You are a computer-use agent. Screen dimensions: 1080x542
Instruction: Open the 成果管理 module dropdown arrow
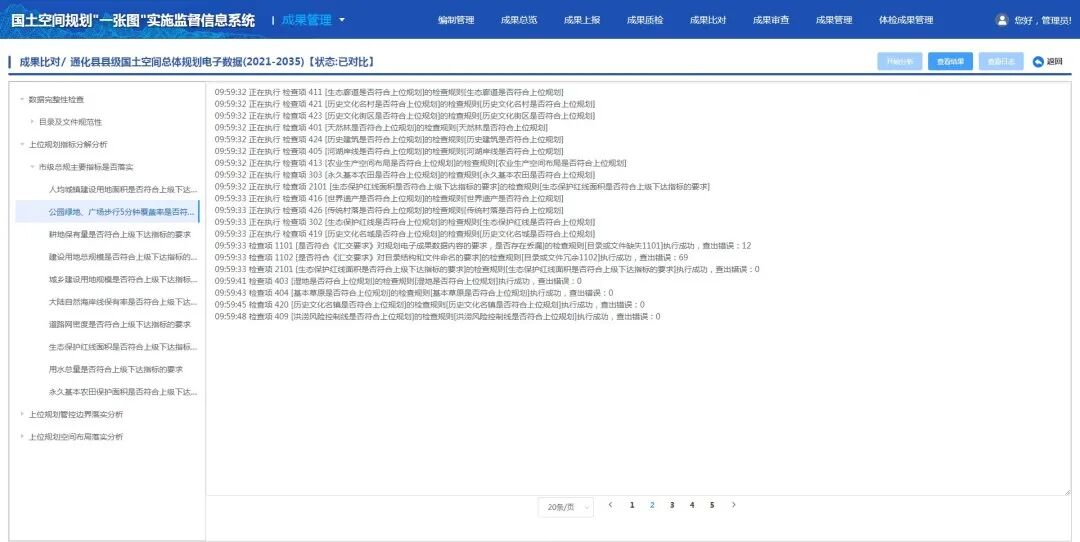[342, 20]
